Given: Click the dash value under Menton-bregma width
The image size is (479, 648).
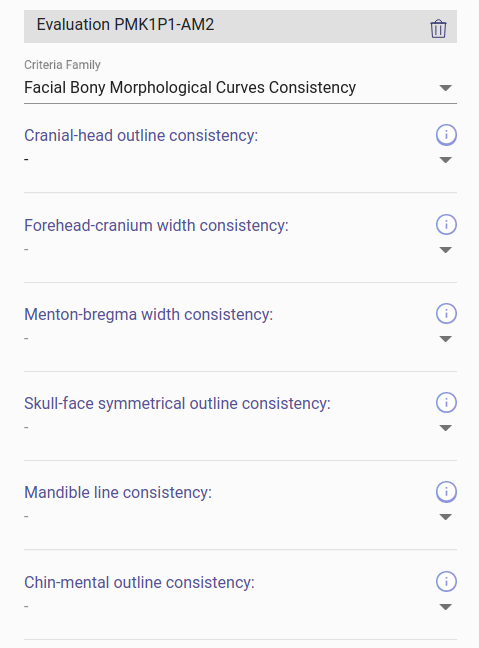Looking at the screenshot, I should coord(26,338).
